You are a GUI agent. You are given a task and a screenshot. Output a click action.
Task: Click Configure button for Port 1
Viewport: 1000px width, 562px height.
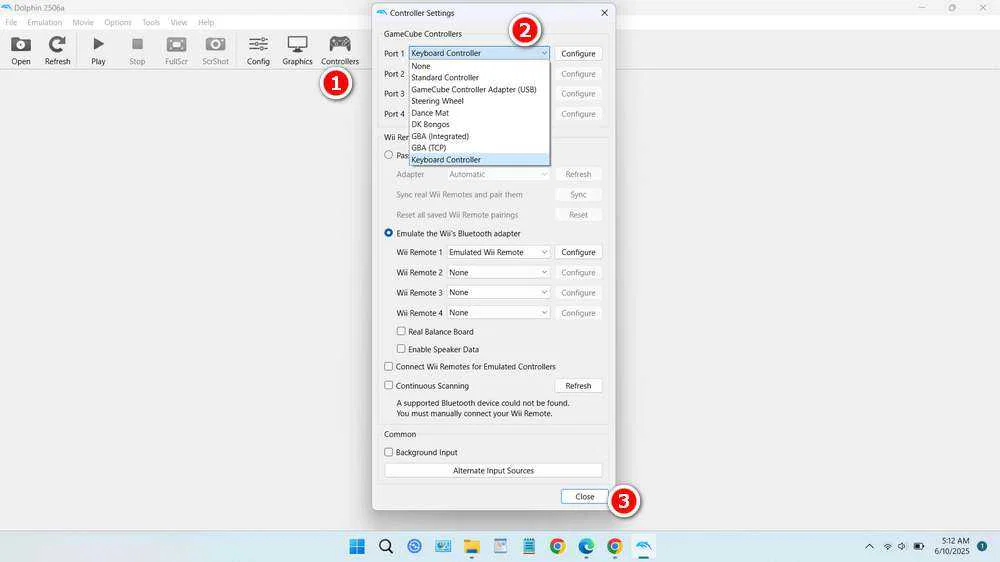tap(578, 54)
